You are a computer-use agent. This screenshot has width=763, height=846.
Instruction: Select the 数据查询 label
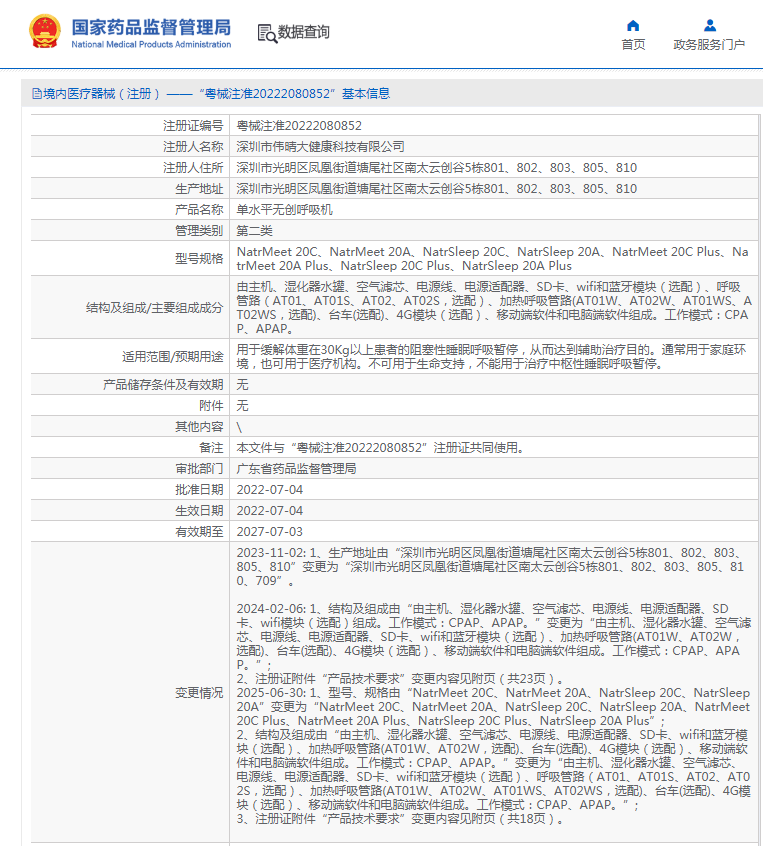(304, 33)
